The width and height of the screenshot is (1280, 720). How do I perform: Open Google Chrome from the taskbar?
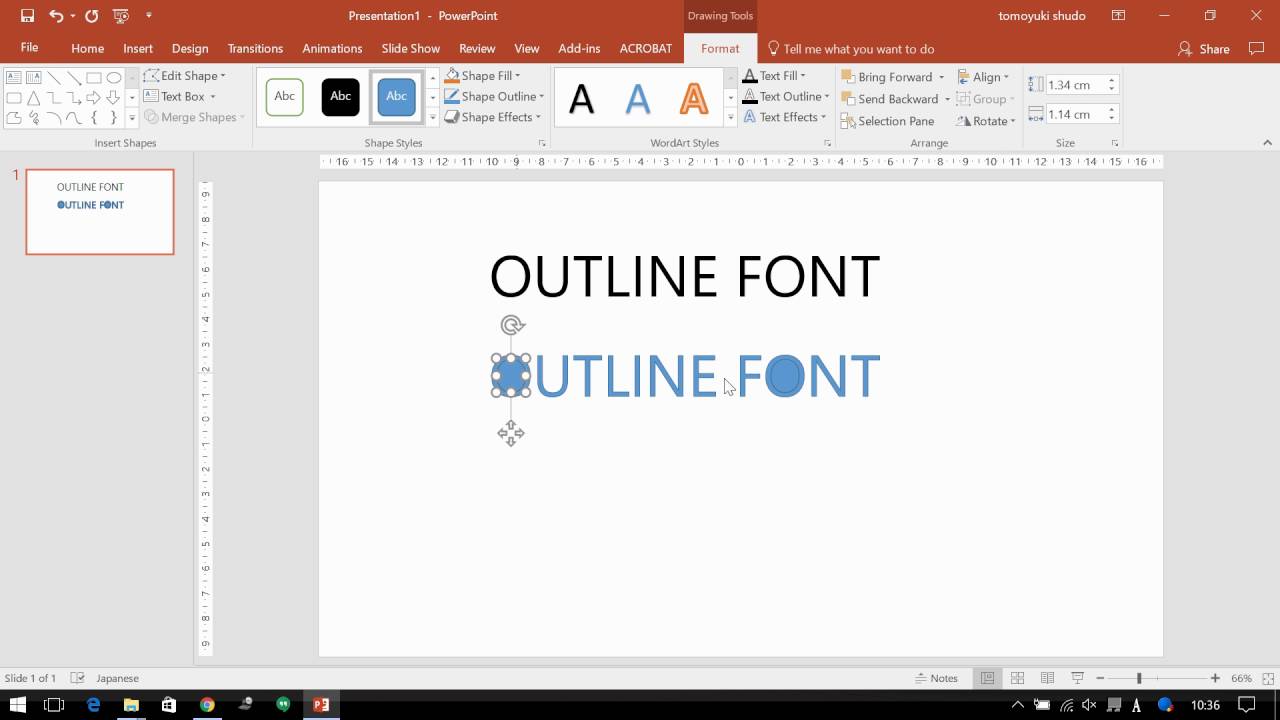pos(207,705)
